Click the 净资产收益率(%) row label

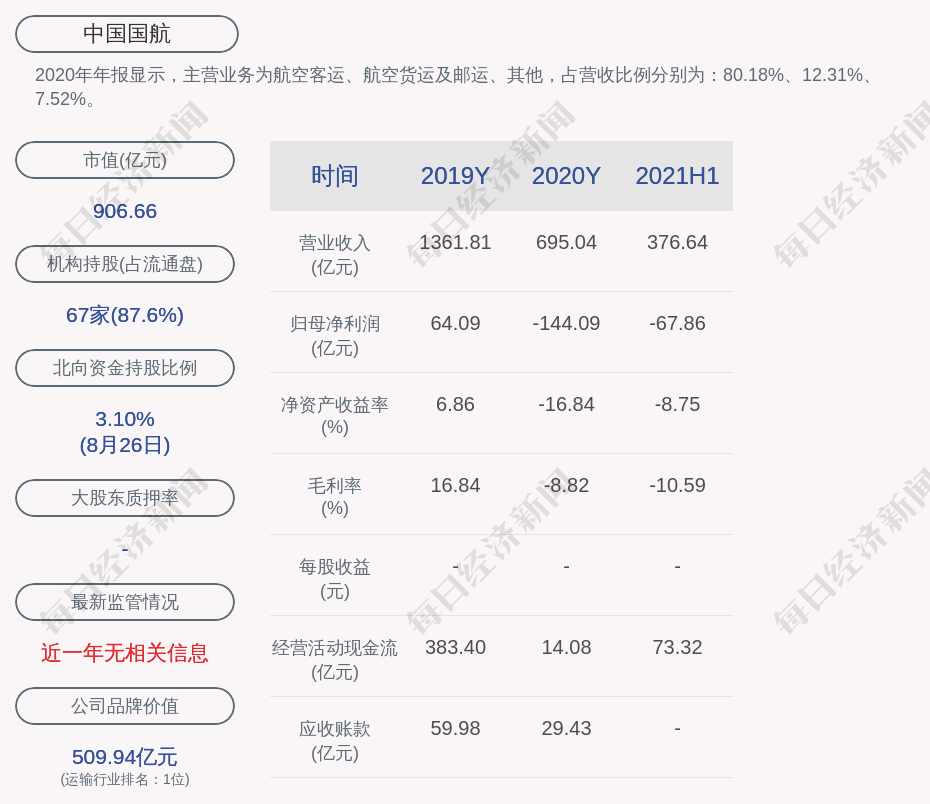335,416
